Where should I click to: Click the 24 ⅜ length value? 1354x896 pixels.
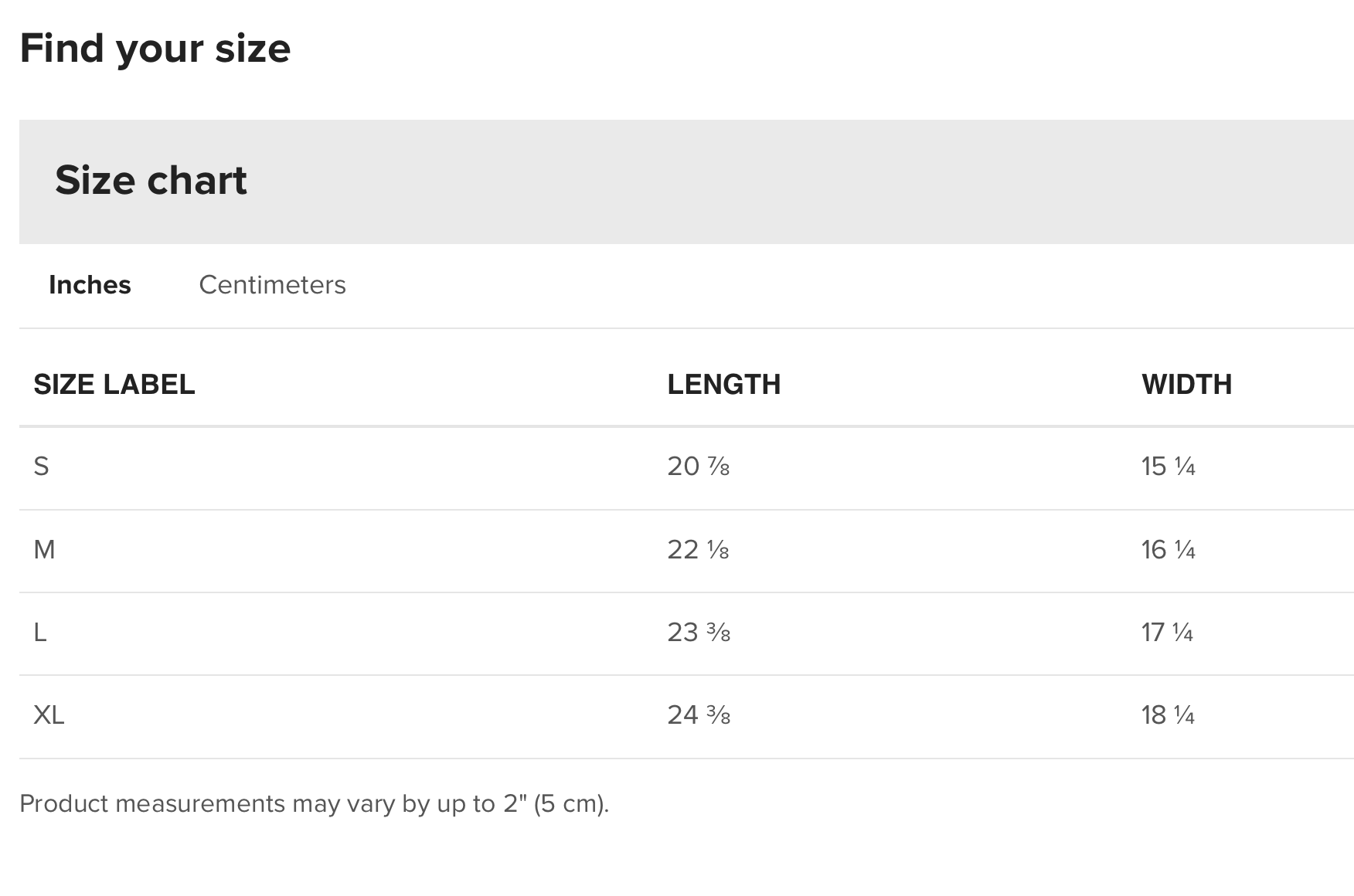(699, 715)
